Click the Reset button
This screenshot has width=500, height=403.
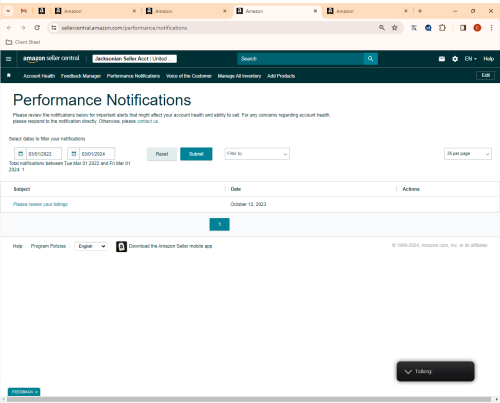pyautogui.click(x=162, y=154)
